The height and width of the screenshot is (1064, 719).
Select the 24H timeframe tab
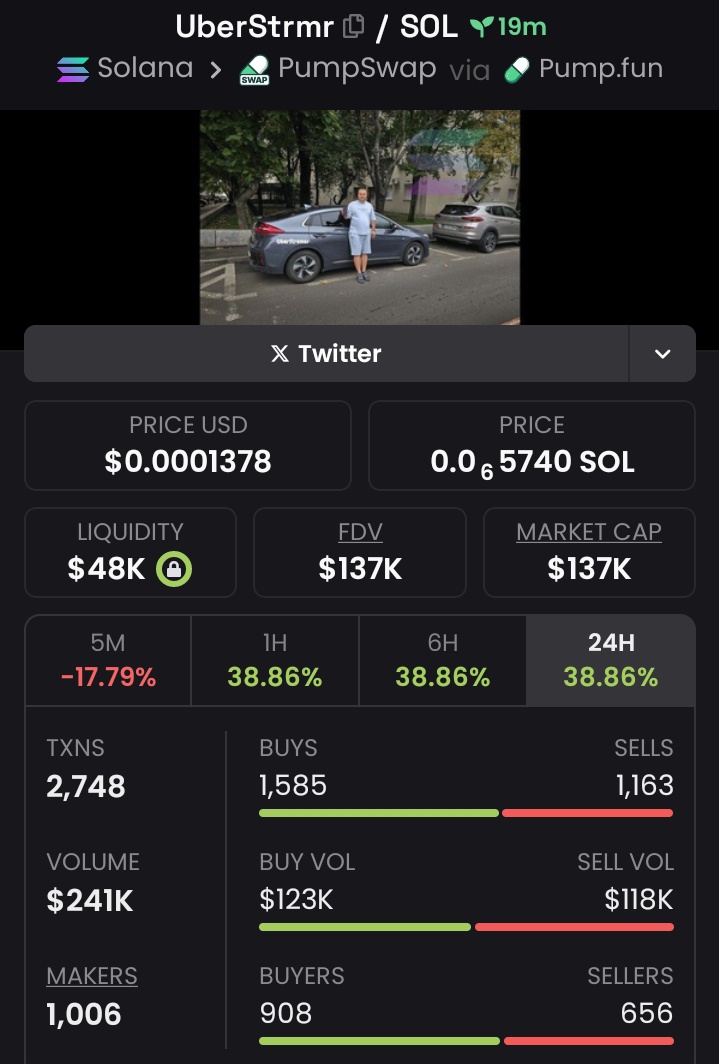[610, 660]
